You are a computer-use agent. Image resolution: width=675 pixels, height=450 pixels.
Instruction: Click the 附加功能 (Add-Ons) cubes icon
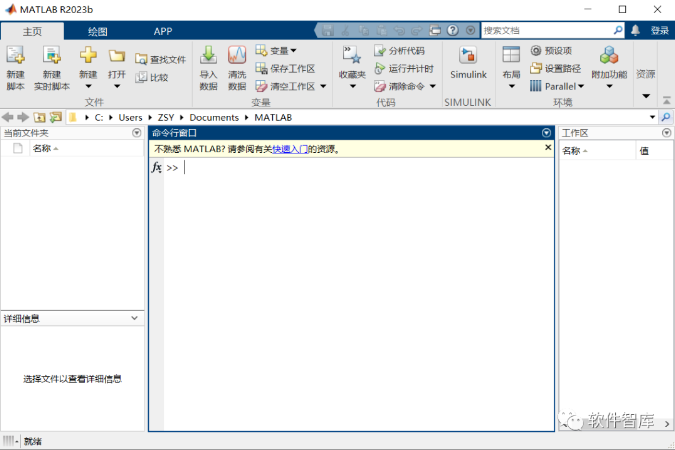tap(609, 55)
